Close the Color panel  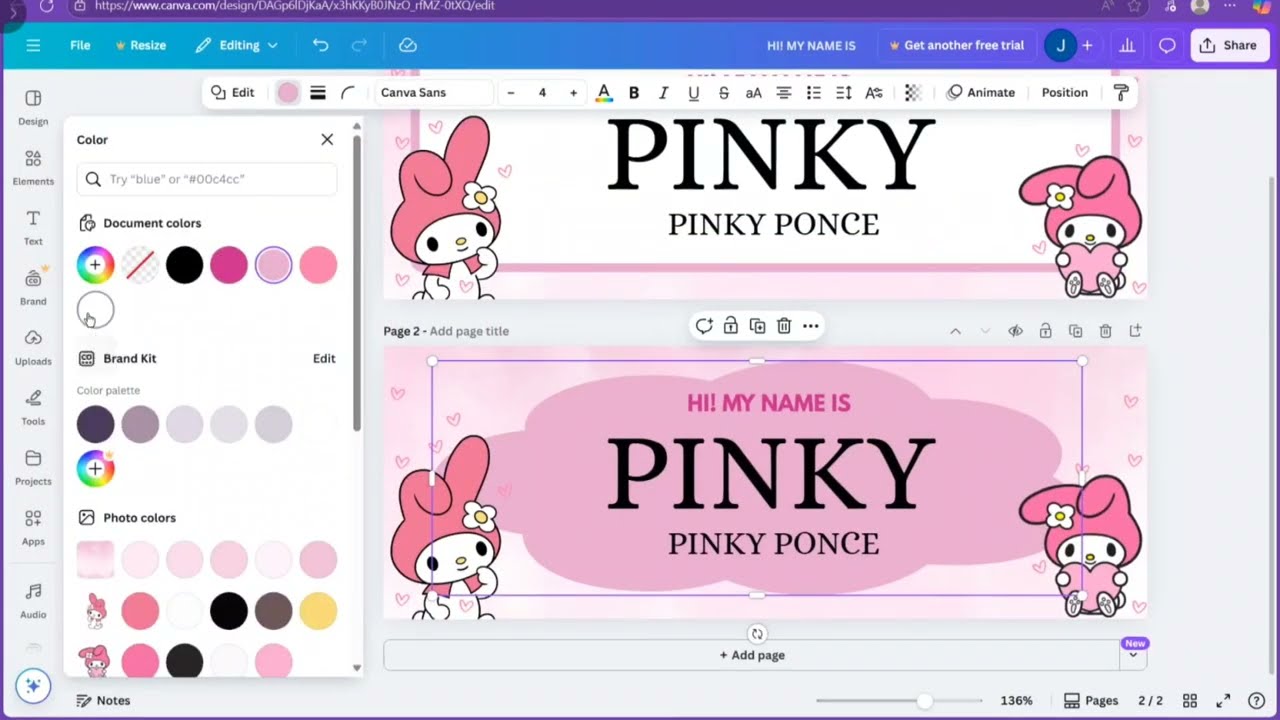point(327,139)
